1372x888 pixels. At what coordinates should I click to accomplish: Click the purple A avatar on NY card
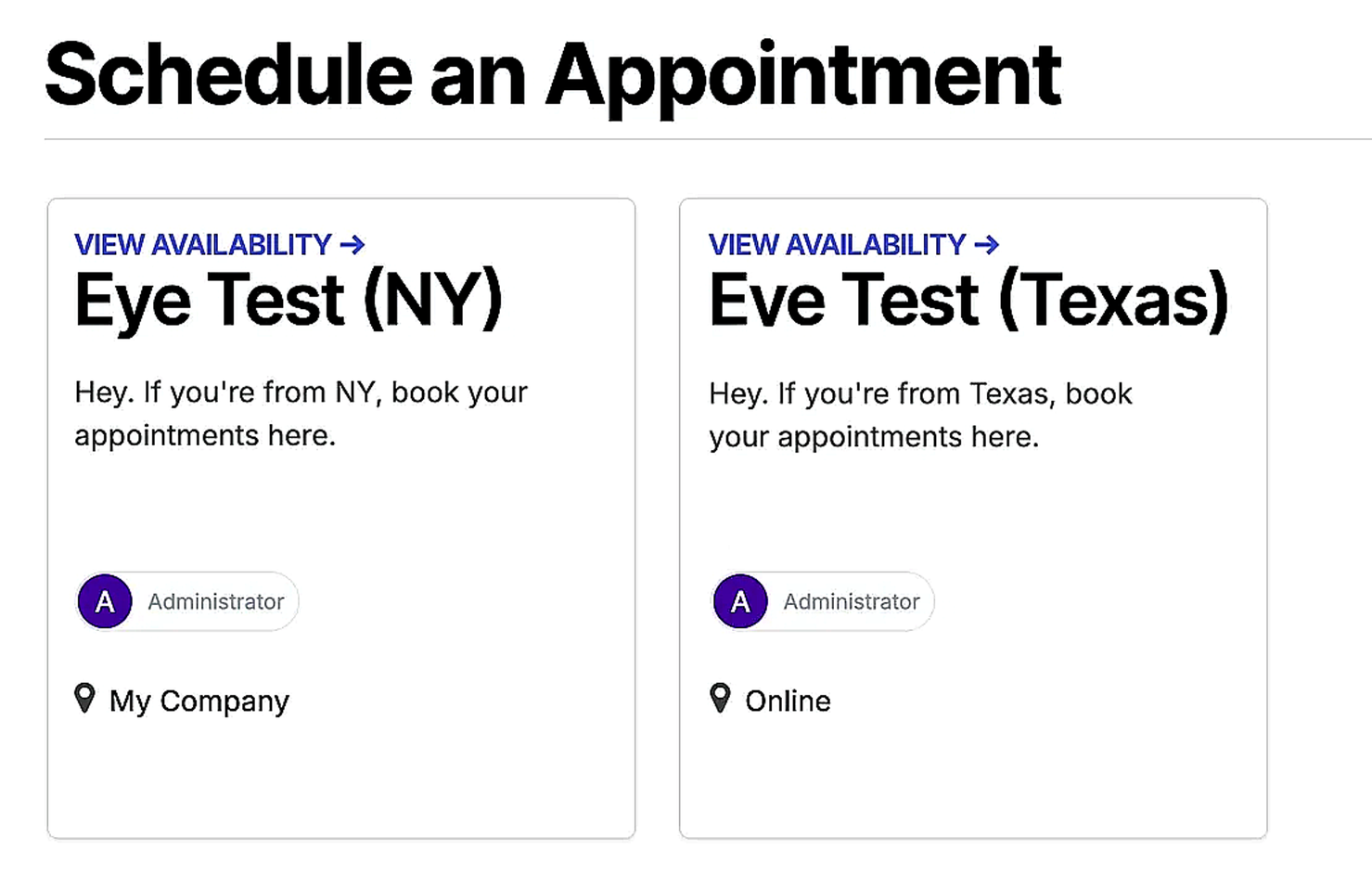point(105,601)
